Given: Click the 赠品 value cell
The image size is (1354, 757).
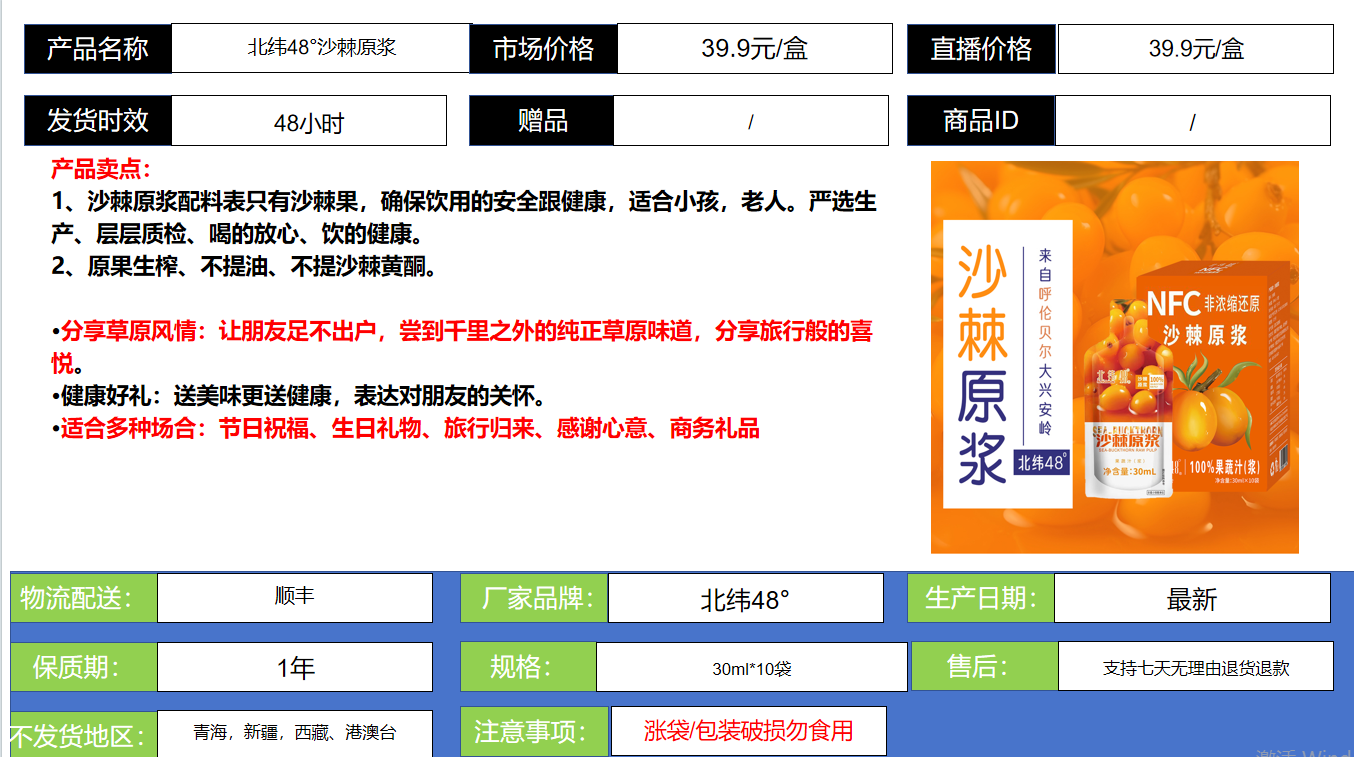Looking at the screenshot, I should coord(750,122).
